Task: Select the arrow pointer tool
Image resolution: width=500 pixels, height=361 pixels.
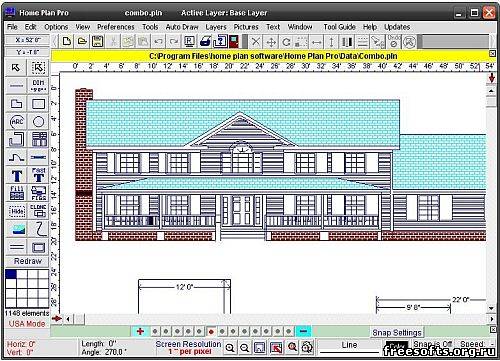Action: click(x=16, y=68)
